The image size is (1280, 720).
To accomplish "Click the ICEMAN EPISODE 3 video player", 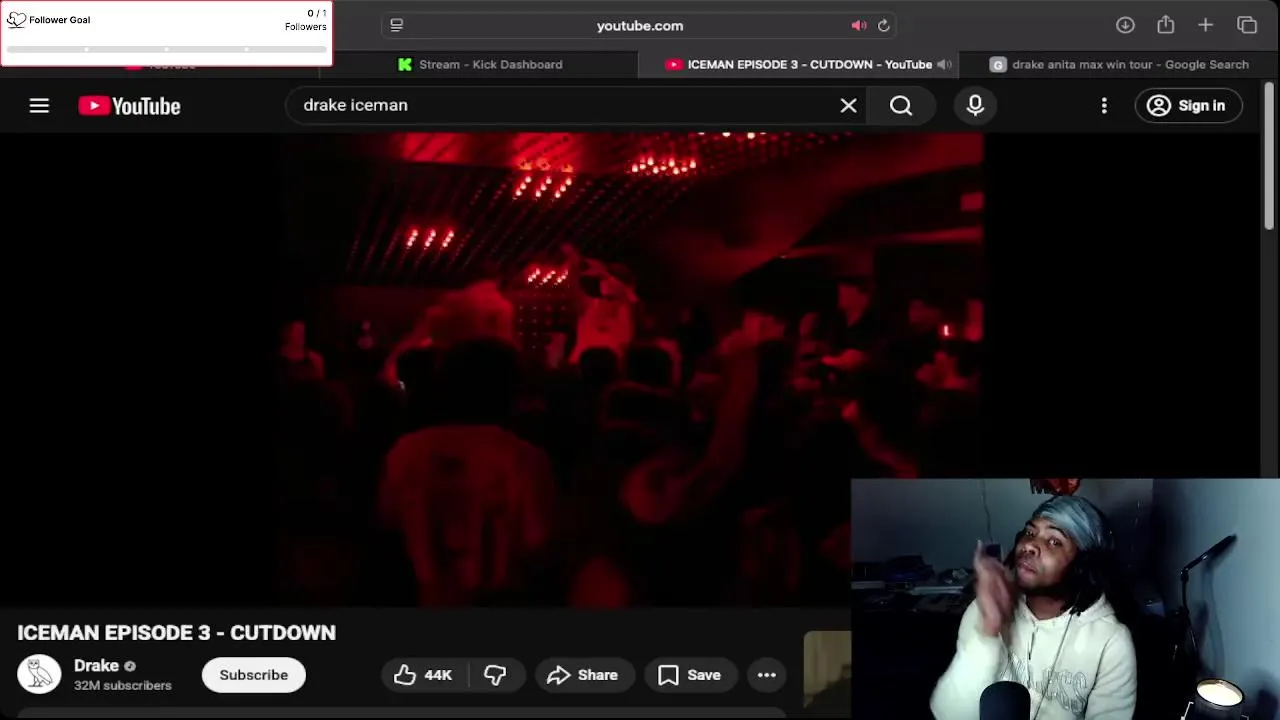I will 632,370.
